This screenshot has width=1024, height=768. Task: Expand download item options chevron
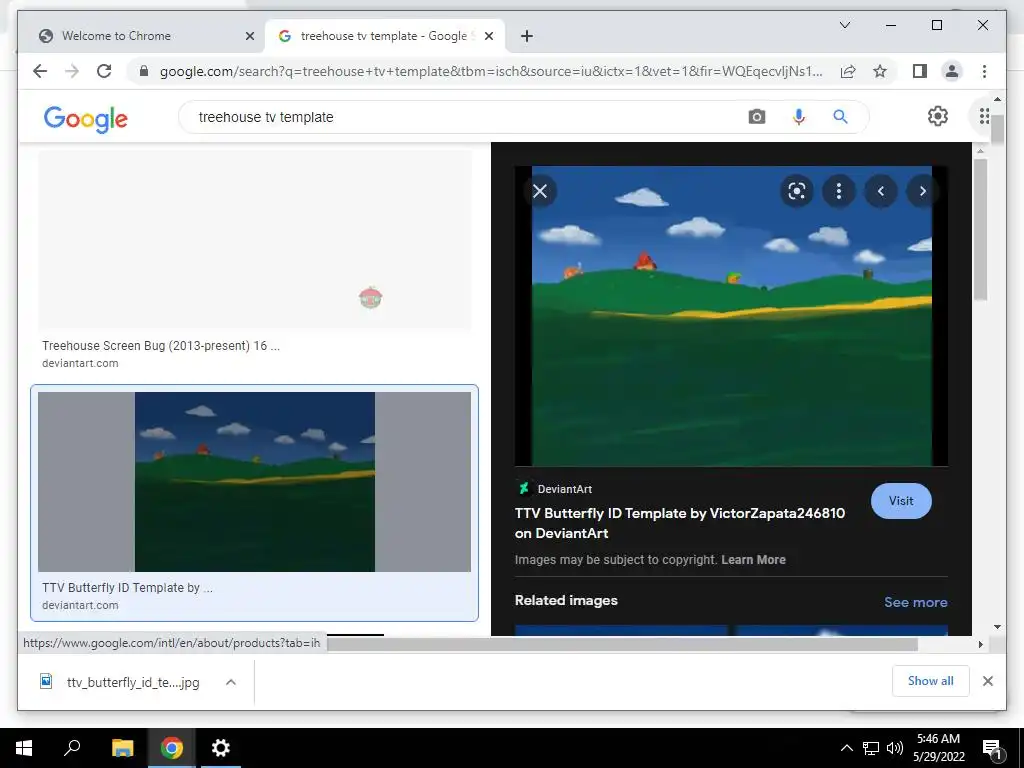231,682
